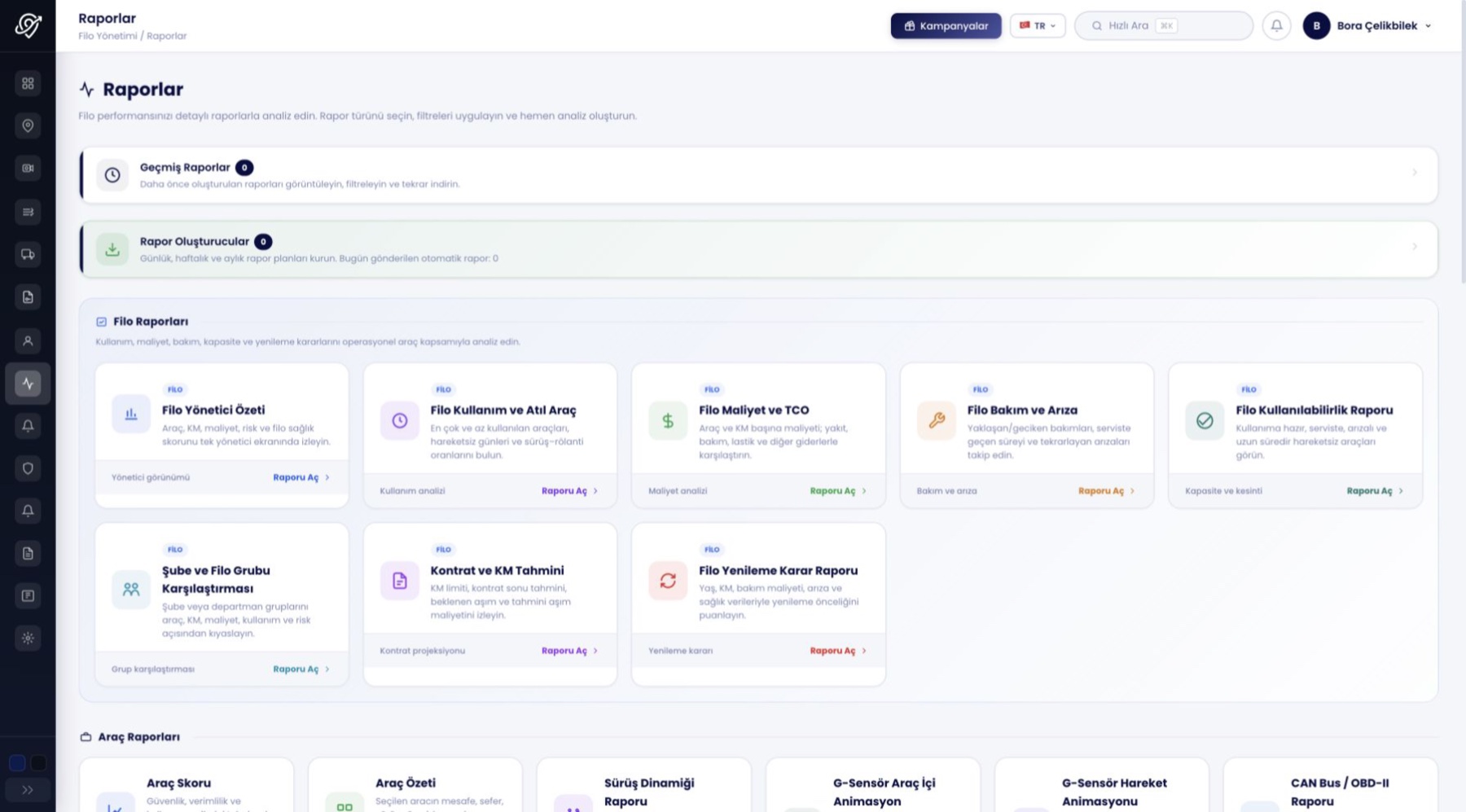Click the document icon on Kontrat ve KM Tahmini
The width and height of the screenshot is (1466, 812).
[x=400, y=581]
